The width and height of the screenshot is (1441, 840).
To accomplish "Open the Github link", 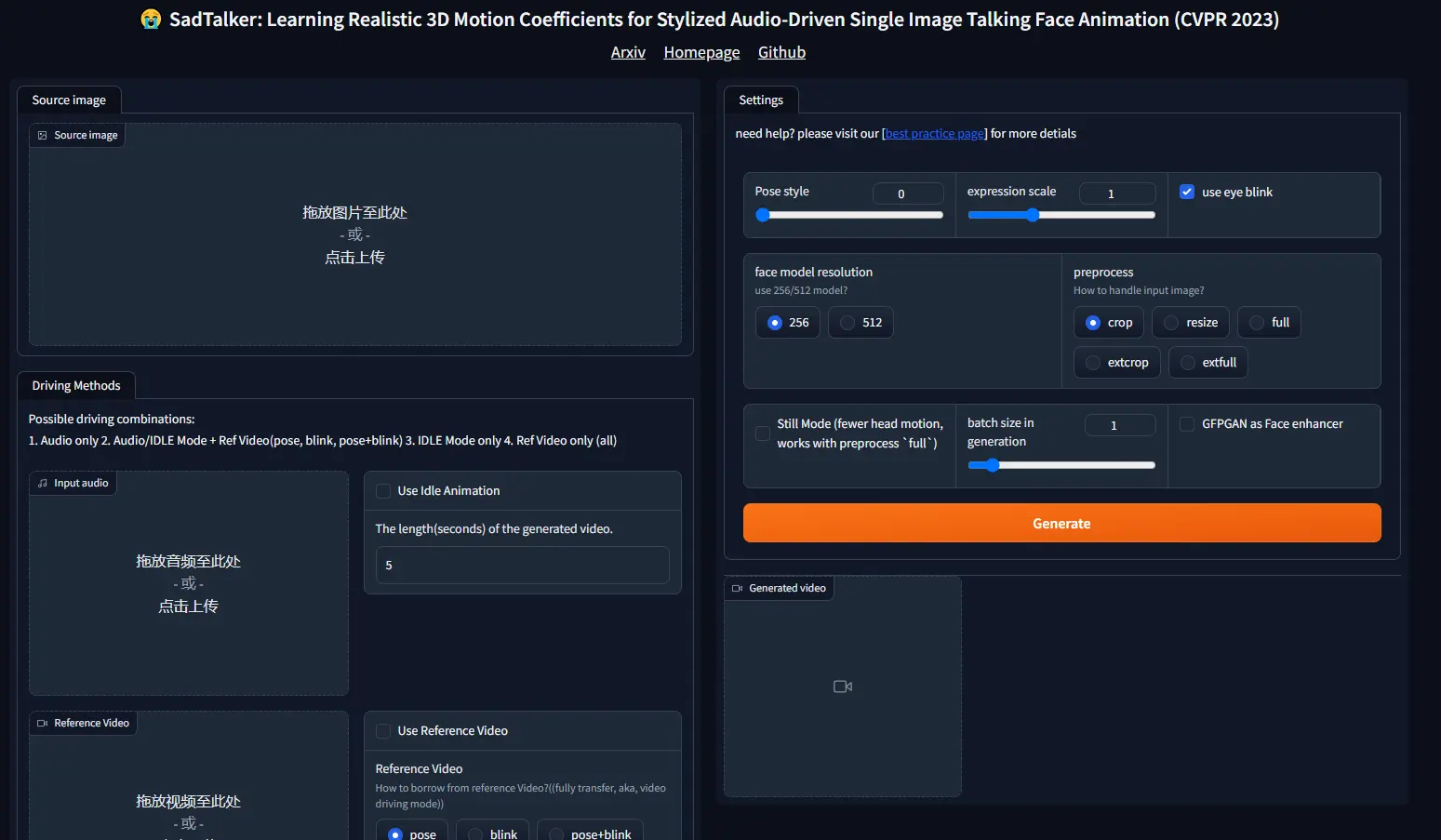I will click(x=781, y=52).
